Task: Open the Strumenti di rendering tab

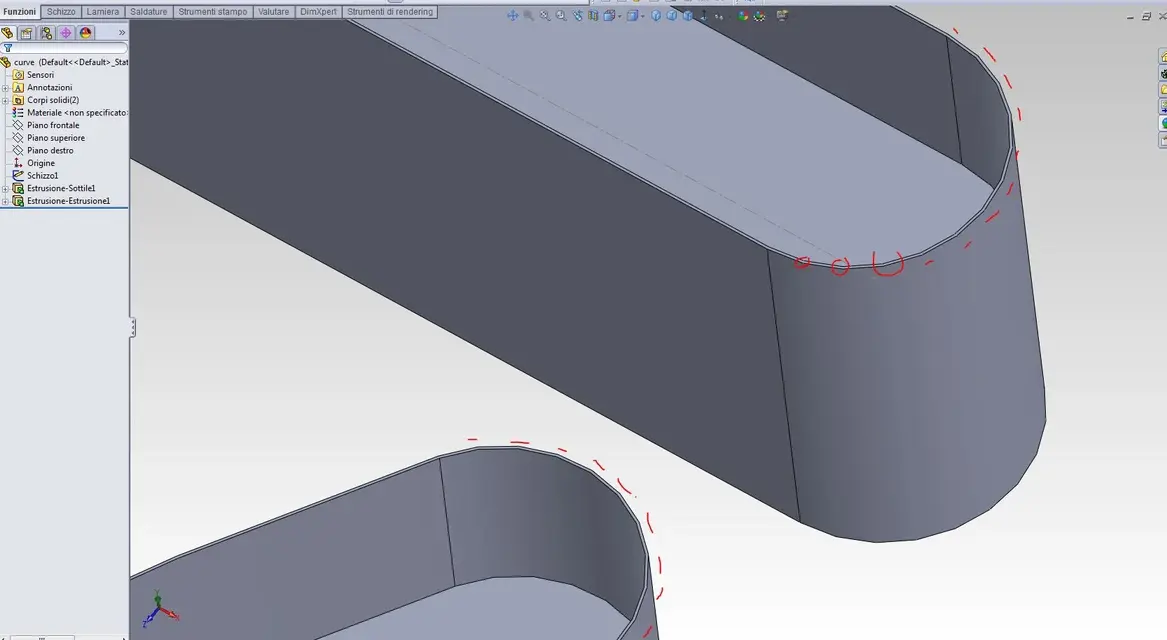Action: pos(390,12)
